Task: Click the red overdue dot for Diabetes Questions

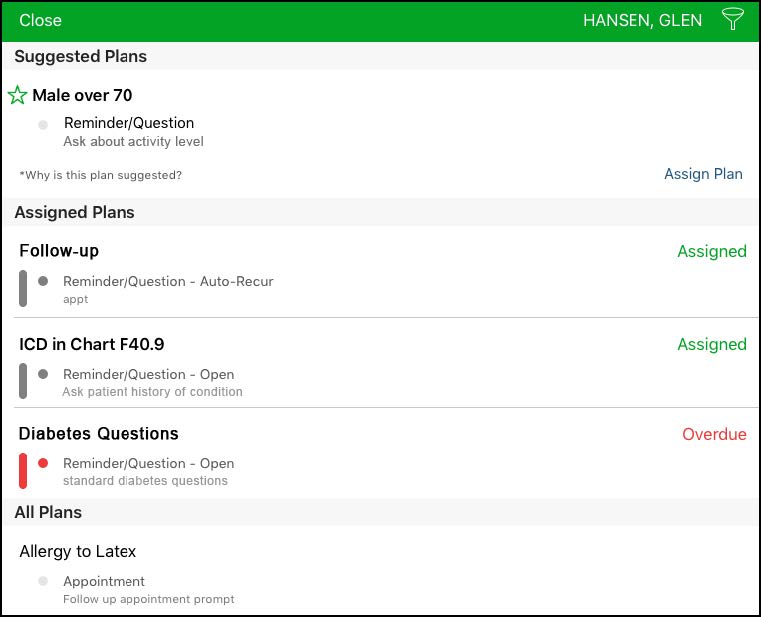Action: (43, 463)
